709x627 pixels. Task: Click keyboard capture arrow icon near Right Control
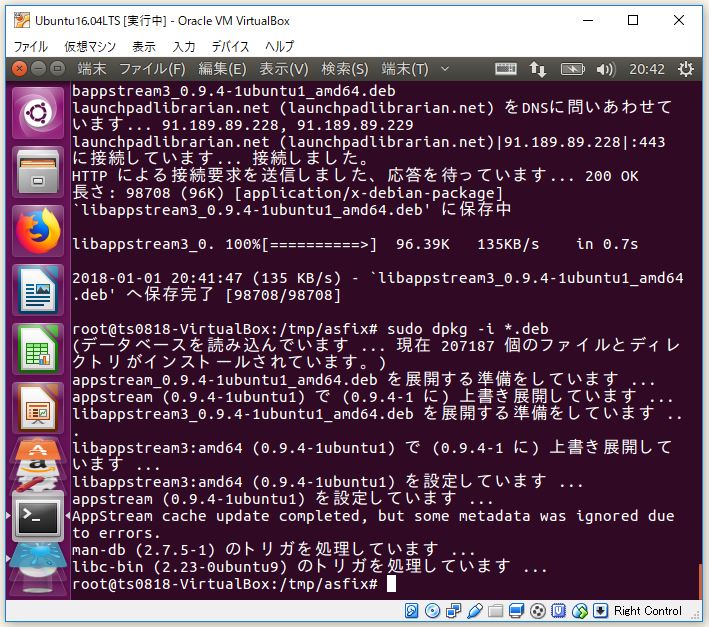pos(600,611)
